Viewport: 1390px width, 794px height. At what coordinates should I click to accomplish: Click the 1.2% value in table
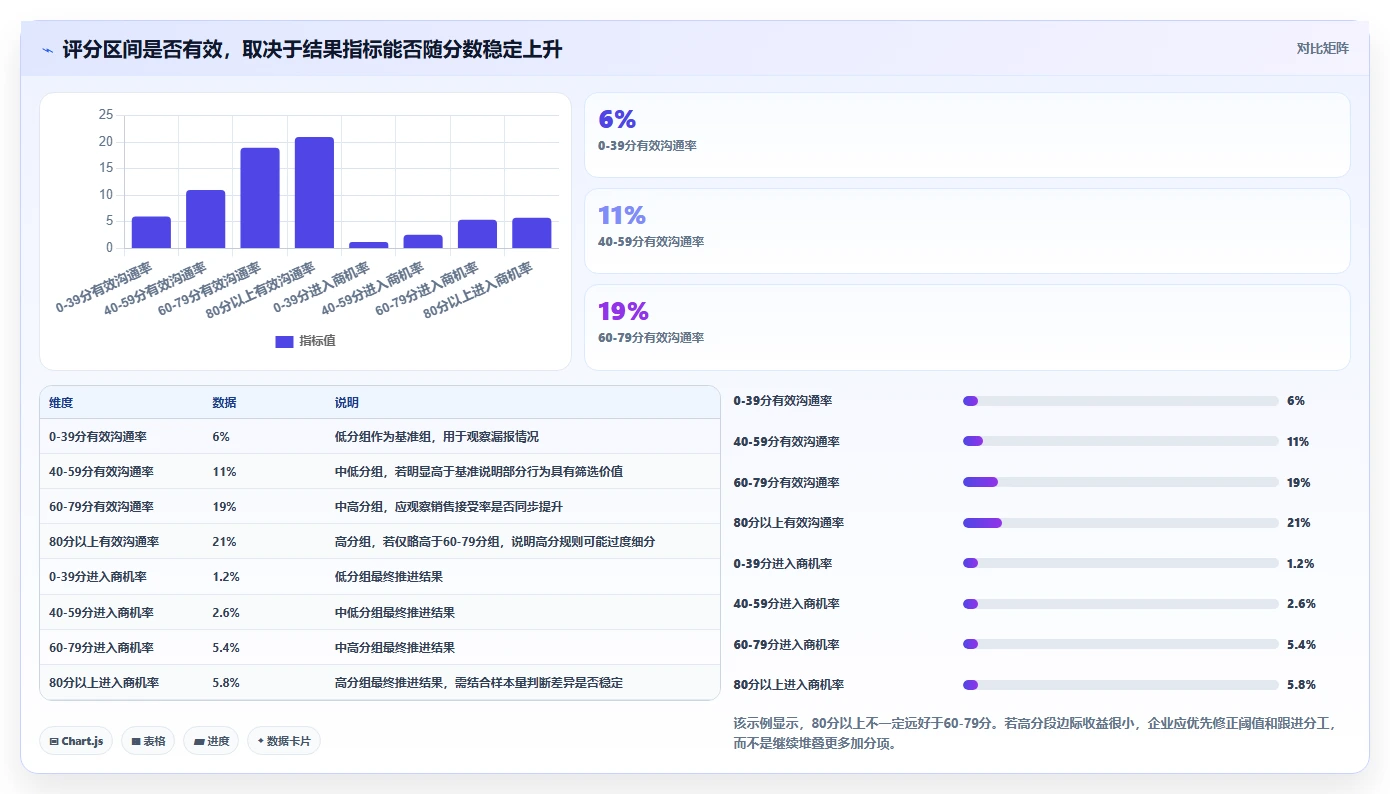click(226, 577)
